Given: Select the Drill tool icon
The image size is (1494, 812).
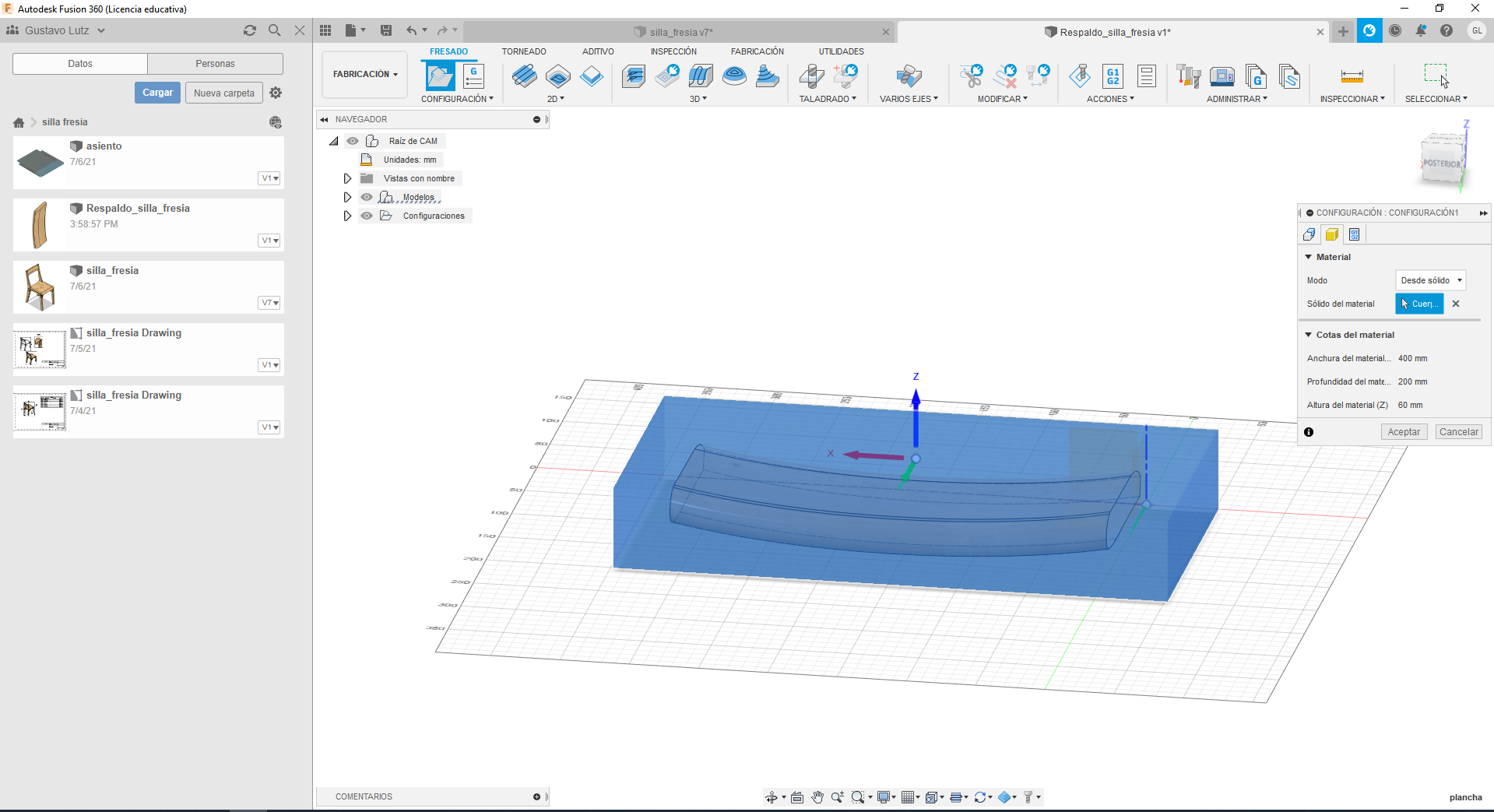Looking at the screenshot, I should point(811,76).
